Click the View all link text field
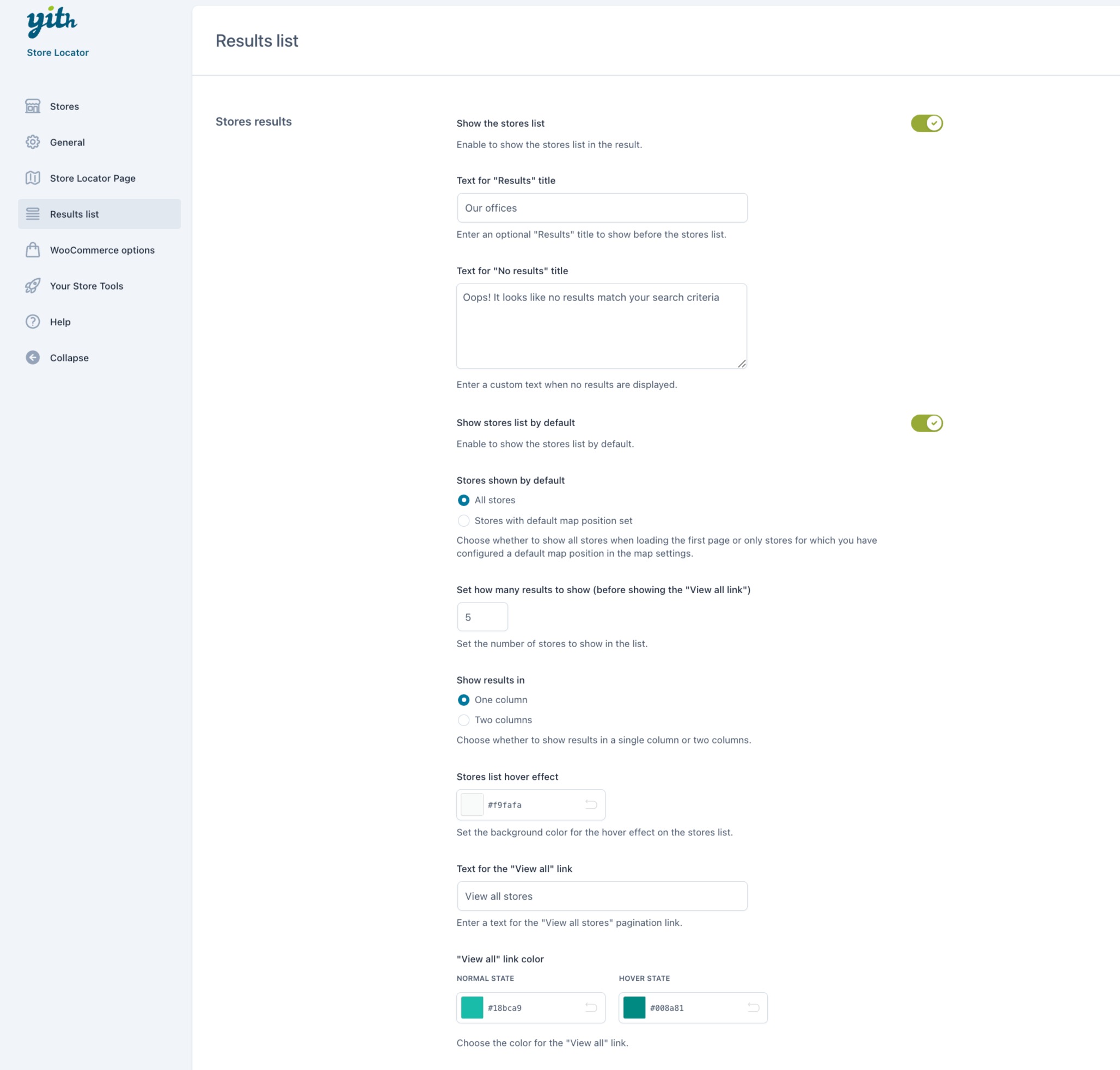The height and width of the screenshot is (1070, 1120). point(602,895)
